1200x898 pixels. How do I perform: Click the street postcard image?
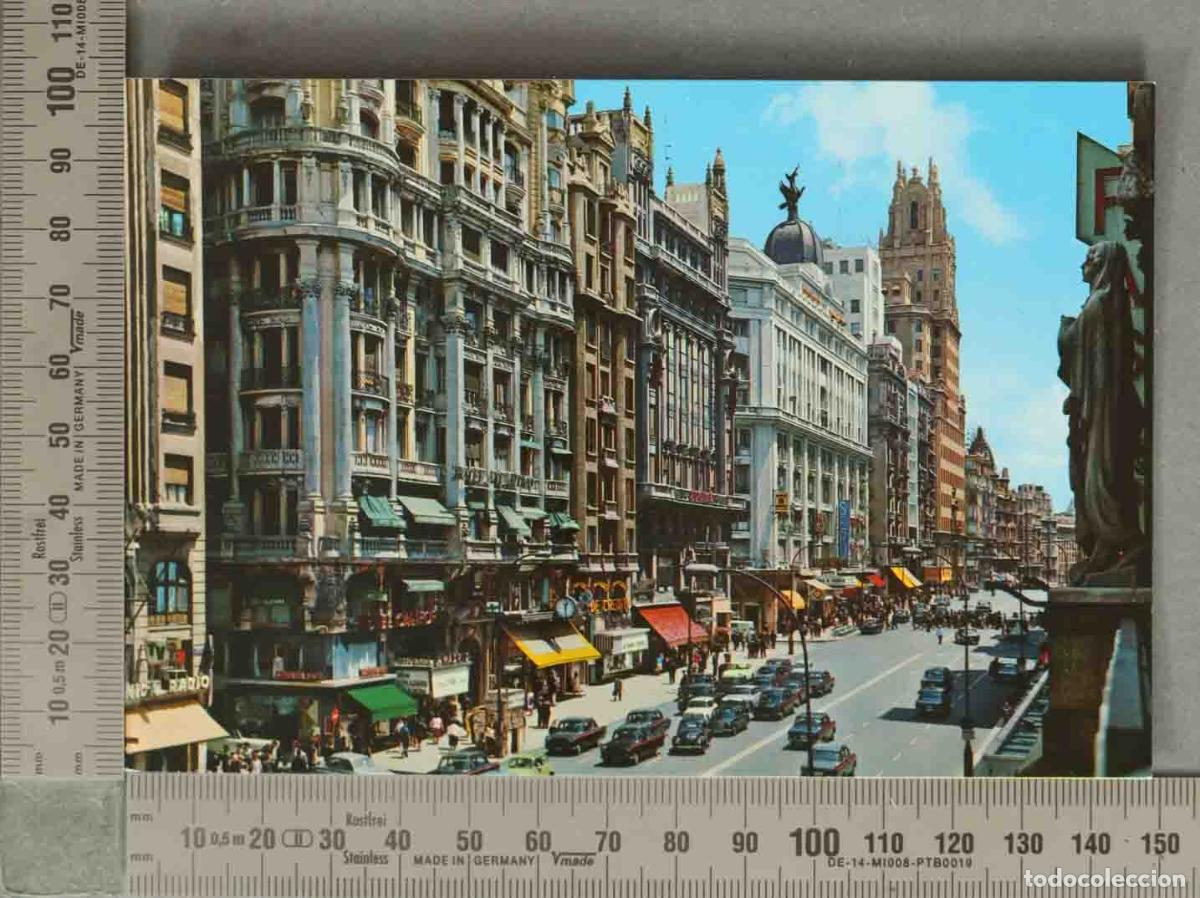click(x=639, y=427)
